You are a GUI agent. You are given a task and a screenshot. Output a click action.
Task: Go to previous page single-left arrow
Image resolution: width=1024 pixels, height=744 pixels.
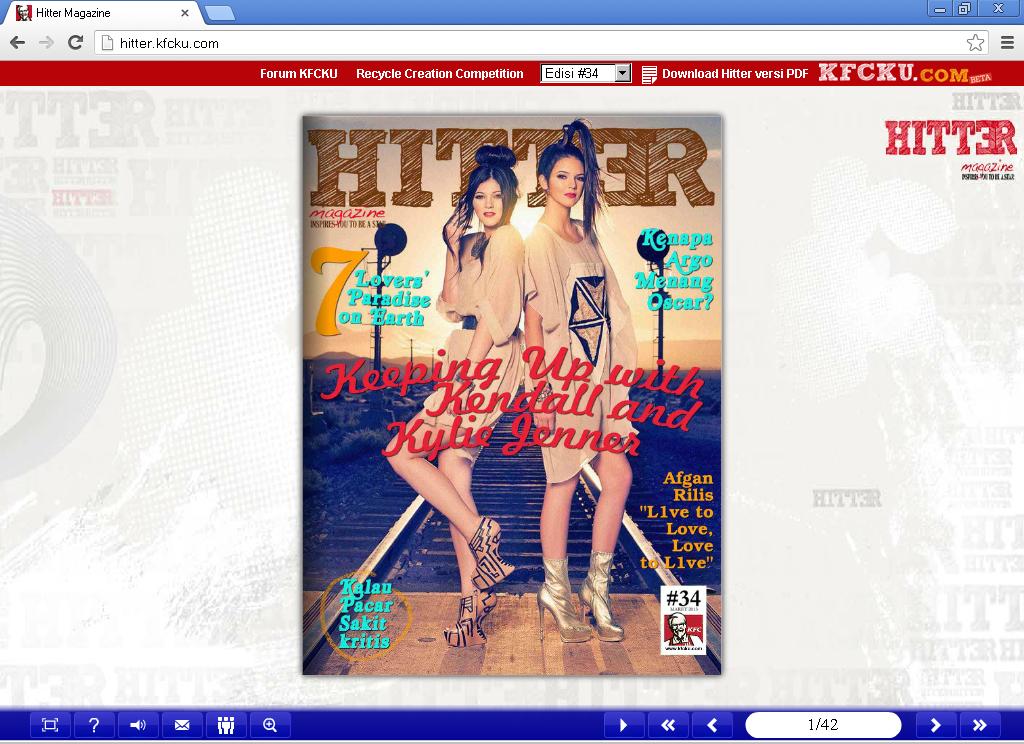(712, 725)
